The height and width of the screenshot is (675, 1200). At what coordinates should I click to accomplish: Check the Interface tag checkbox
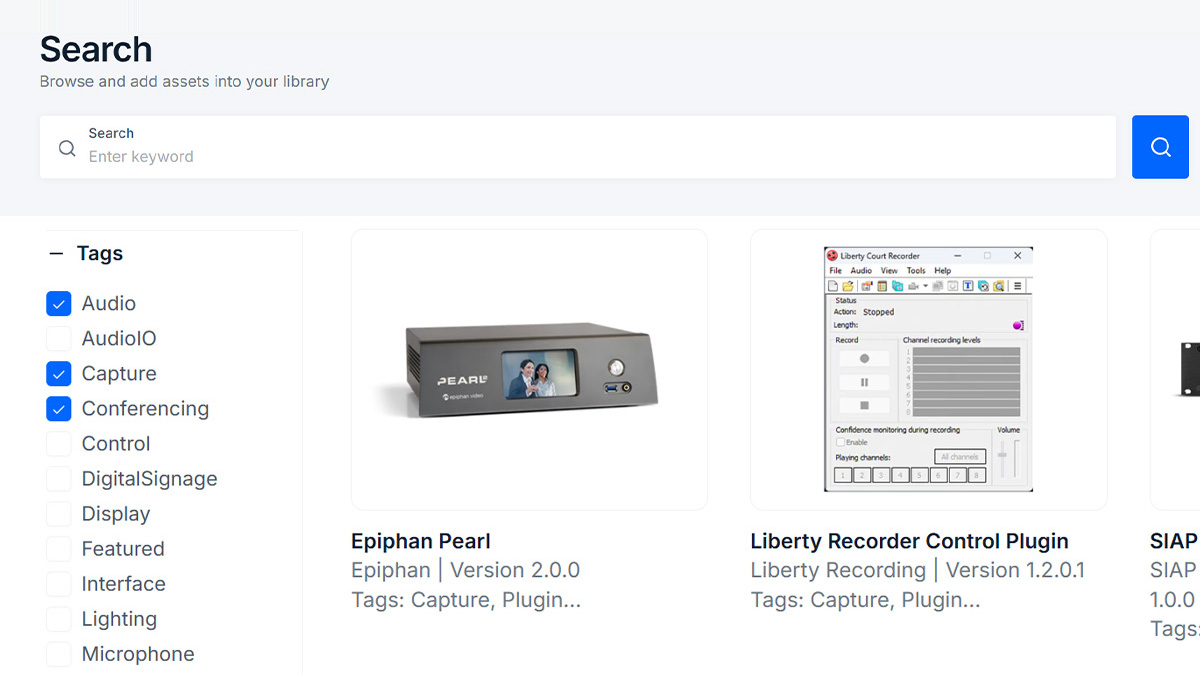tap(59, 584)
